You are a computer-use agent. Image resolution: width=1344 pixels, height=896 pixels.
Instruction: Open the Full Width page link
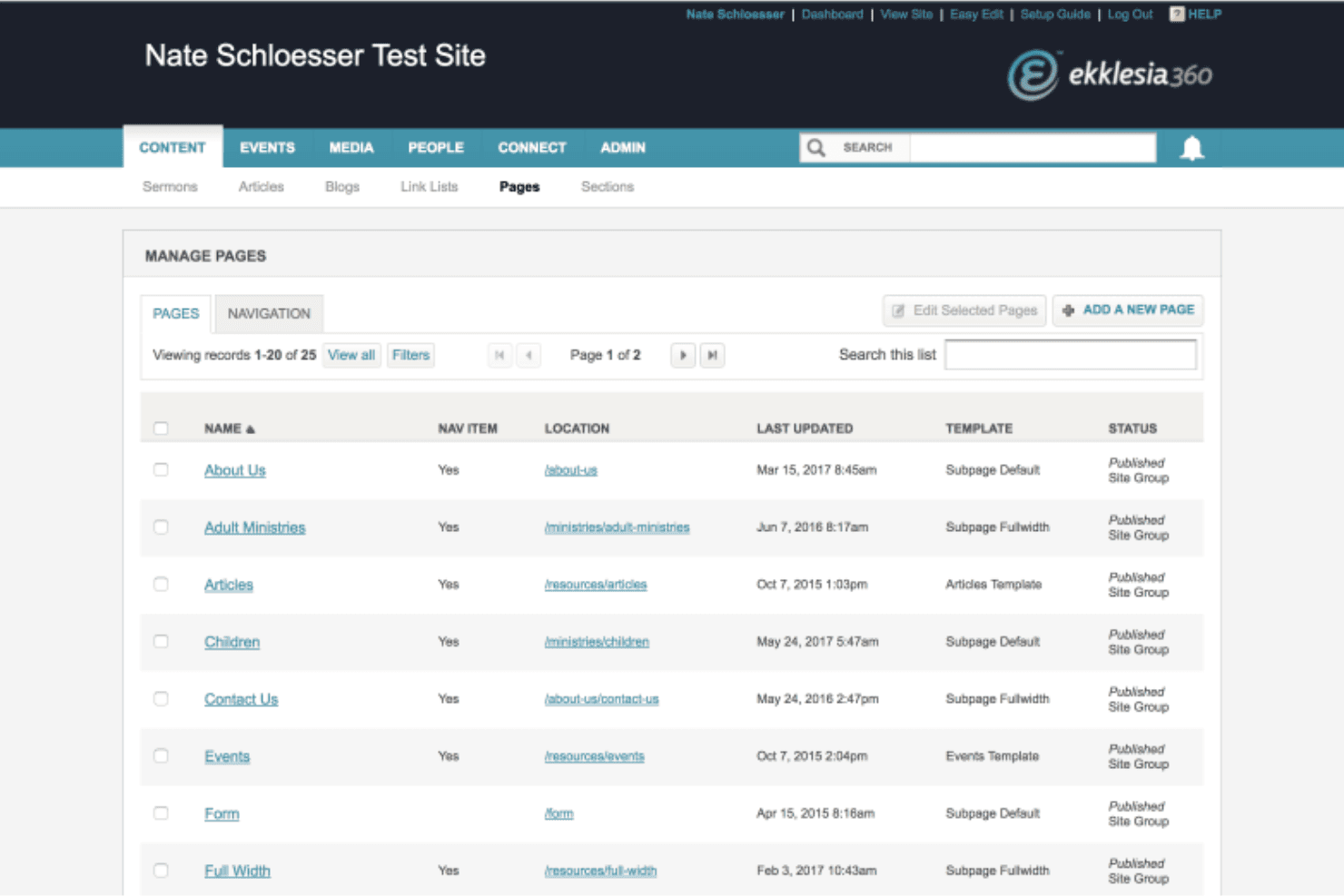click(x=237, y=871)
